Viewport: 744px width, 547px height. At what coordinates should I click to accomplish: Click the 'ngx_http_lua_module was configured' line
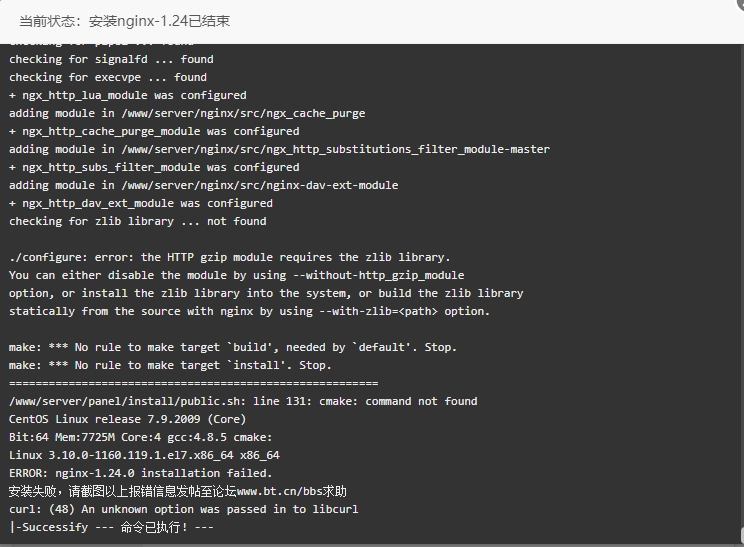128,95
